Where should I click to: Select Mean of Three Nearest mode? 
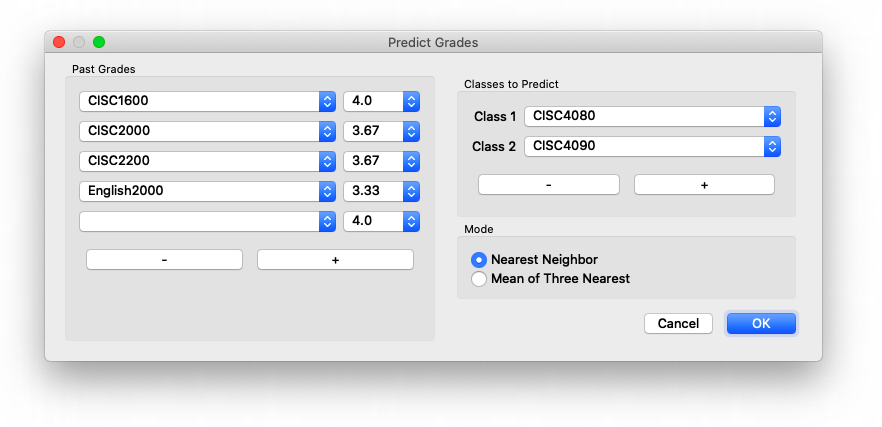479,279
